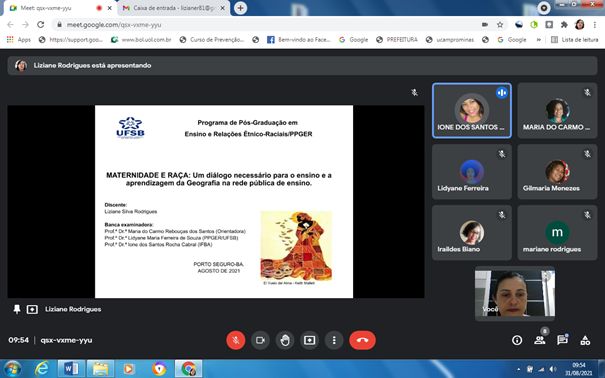Switch to Word in taskbar
The width and height of the screenshot is (605, 378).
click(71, 369)
